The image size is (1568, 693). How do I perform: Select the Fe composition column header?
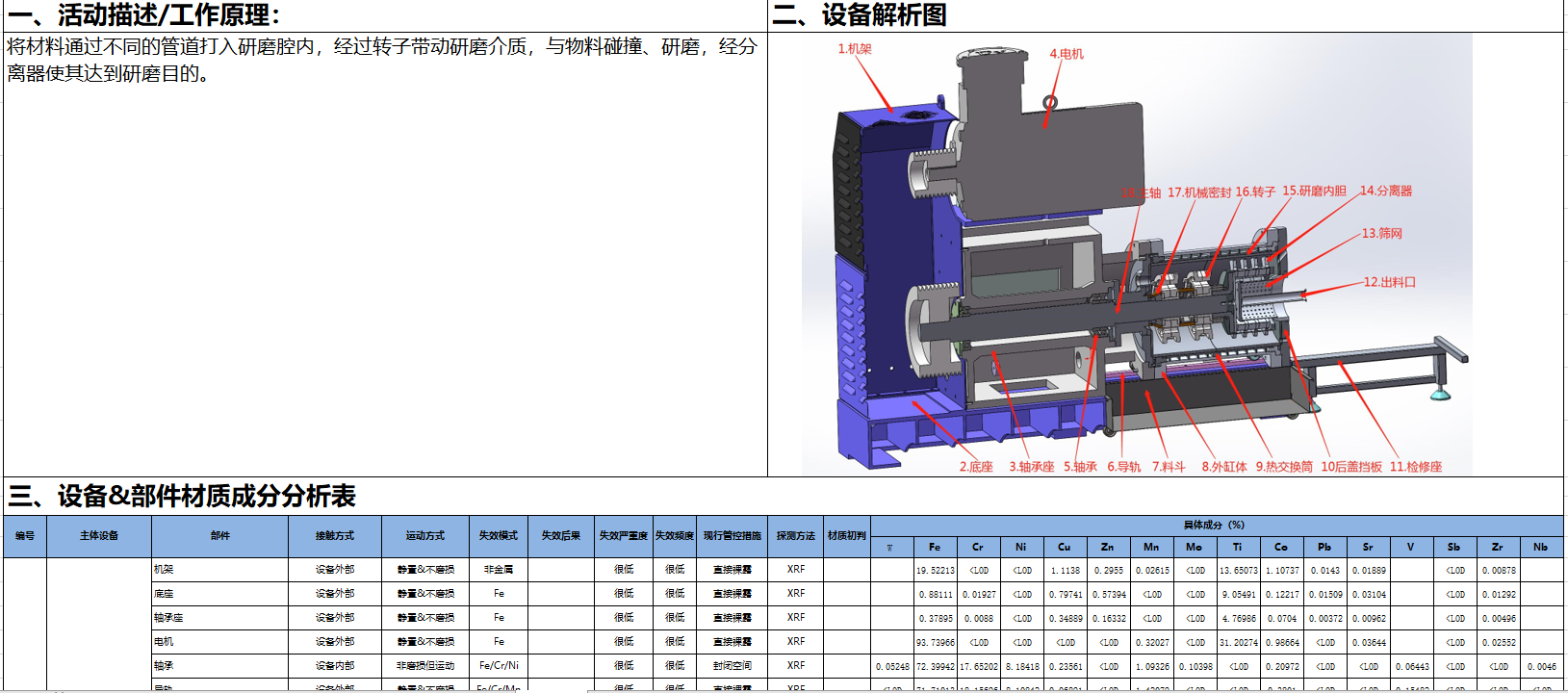point(935,547)
